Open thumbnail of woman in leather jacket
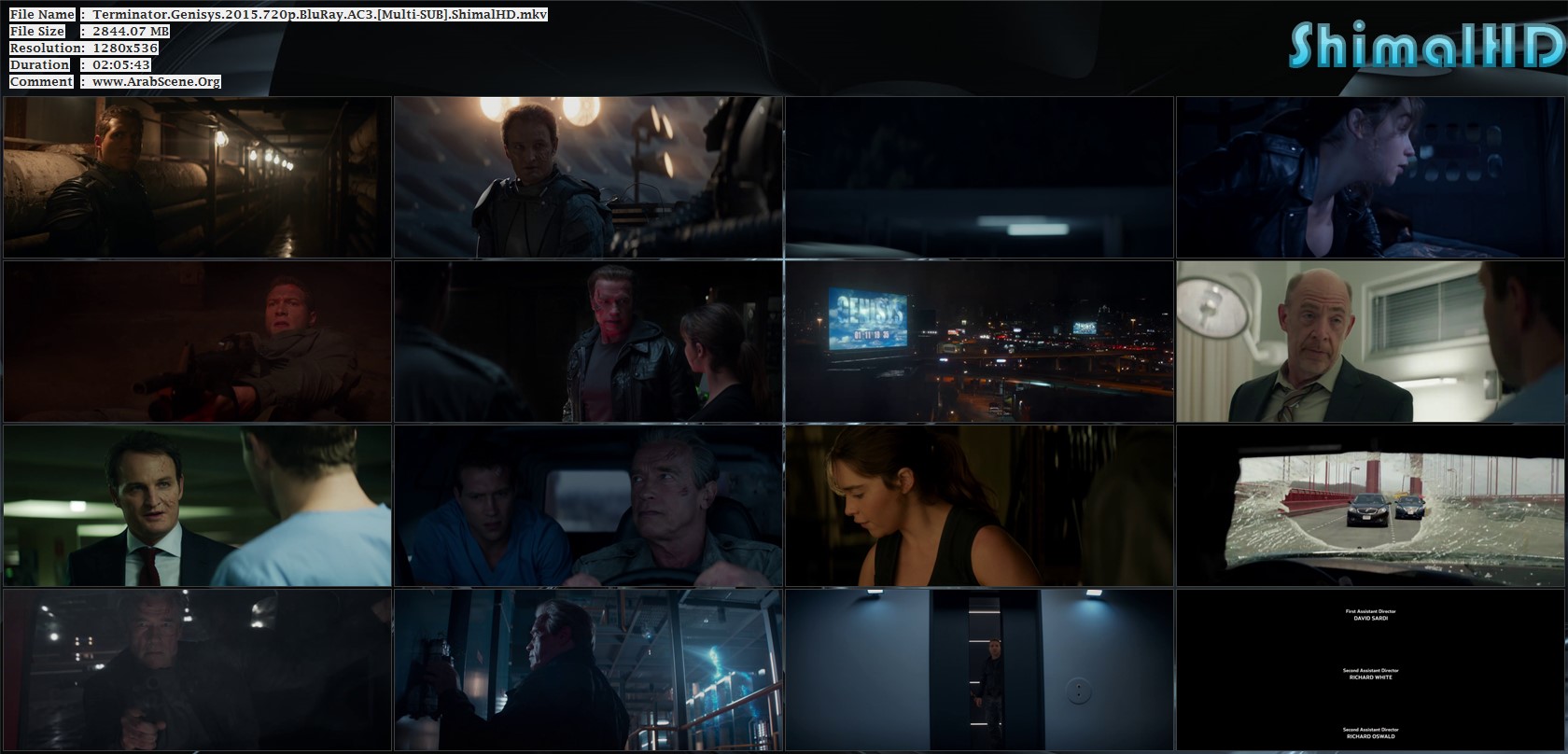Image resolution: width=1568 pixels, height=754 pixels. click(x=1369, y=177)
